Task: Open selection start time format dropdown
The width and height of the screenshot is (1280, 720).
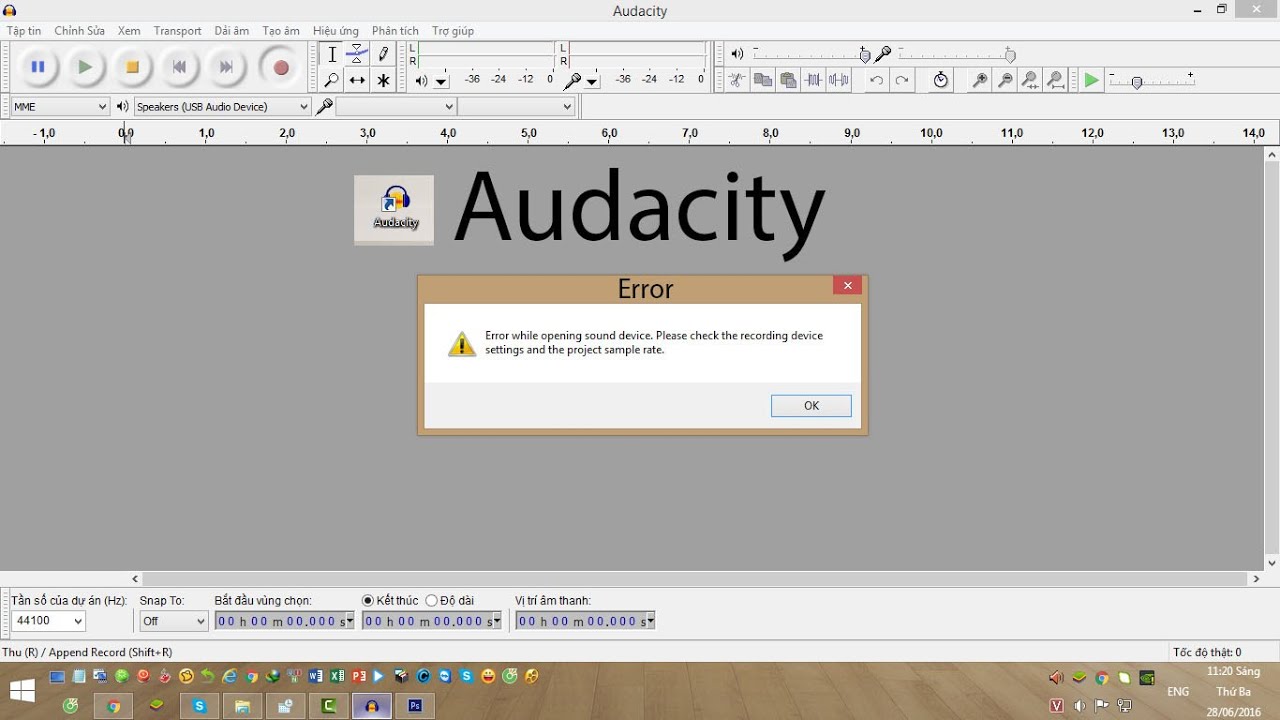Action: coord(349,621)
